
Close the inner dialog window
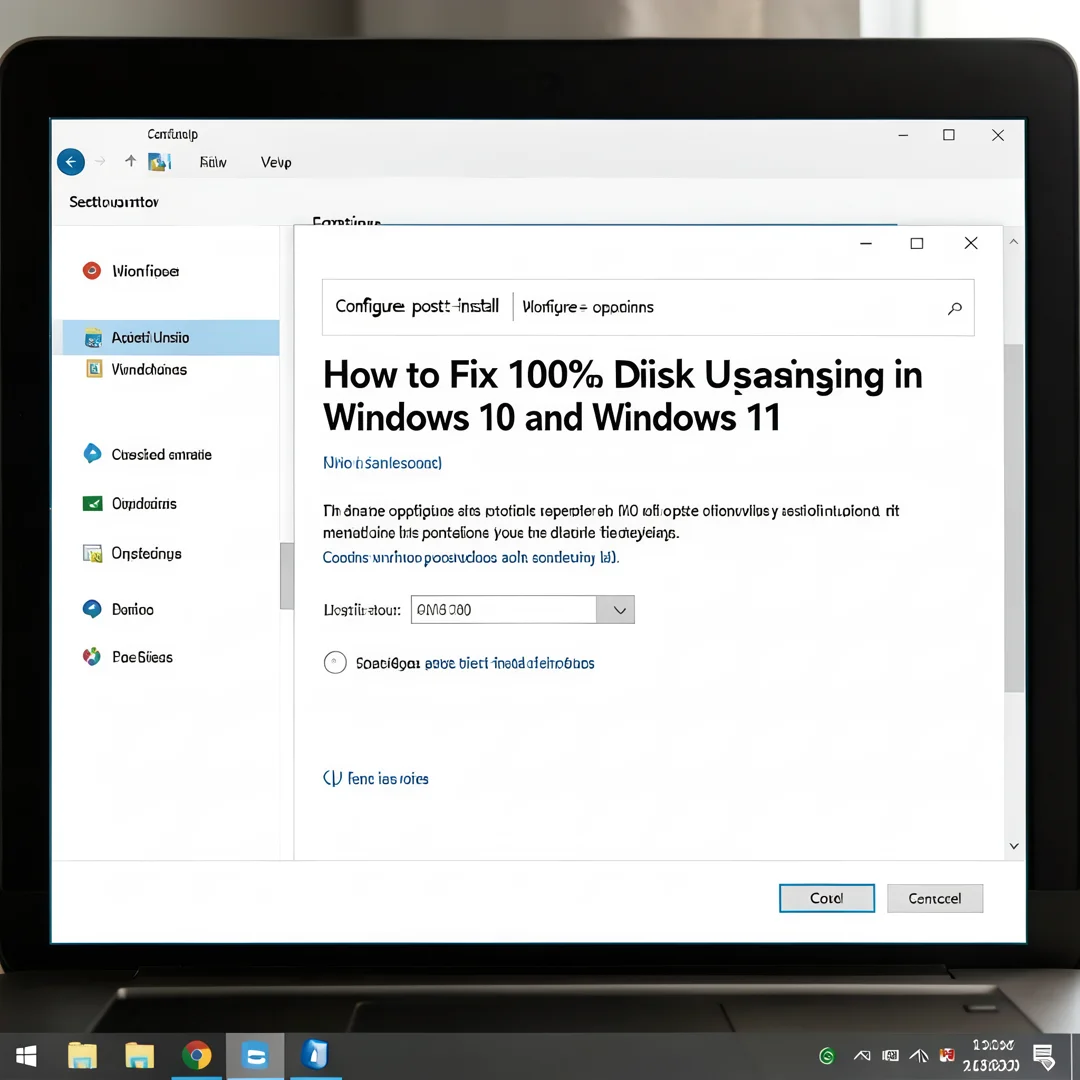coord(971,242)
